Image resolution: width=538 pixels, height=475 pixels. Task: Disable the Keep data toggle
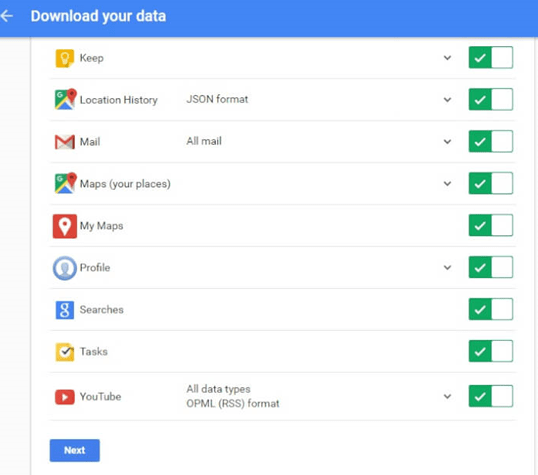(x=491, y=58)
